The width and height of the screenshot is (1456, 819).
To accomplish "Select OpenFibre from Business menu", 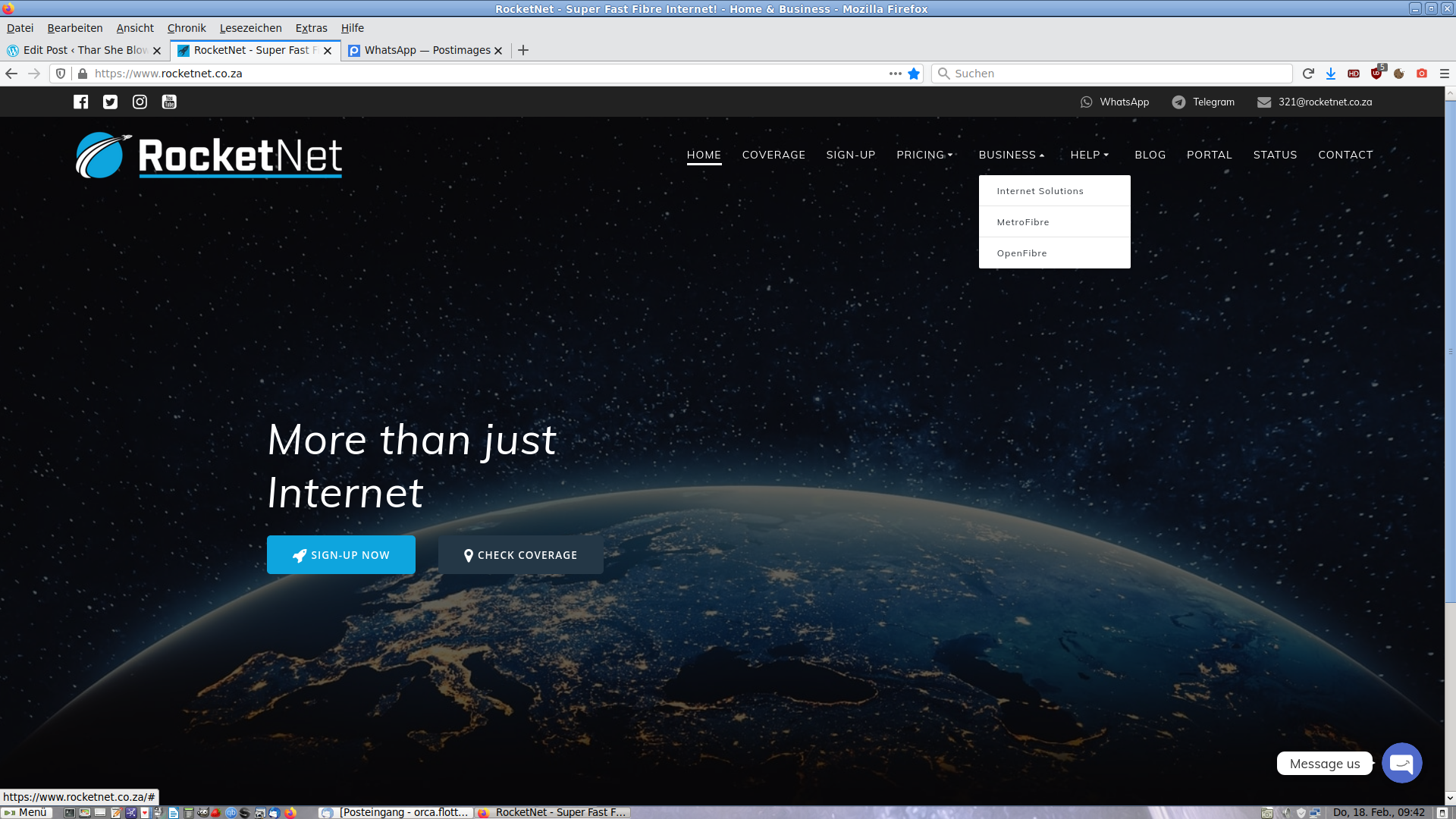I will [1054, 253].
